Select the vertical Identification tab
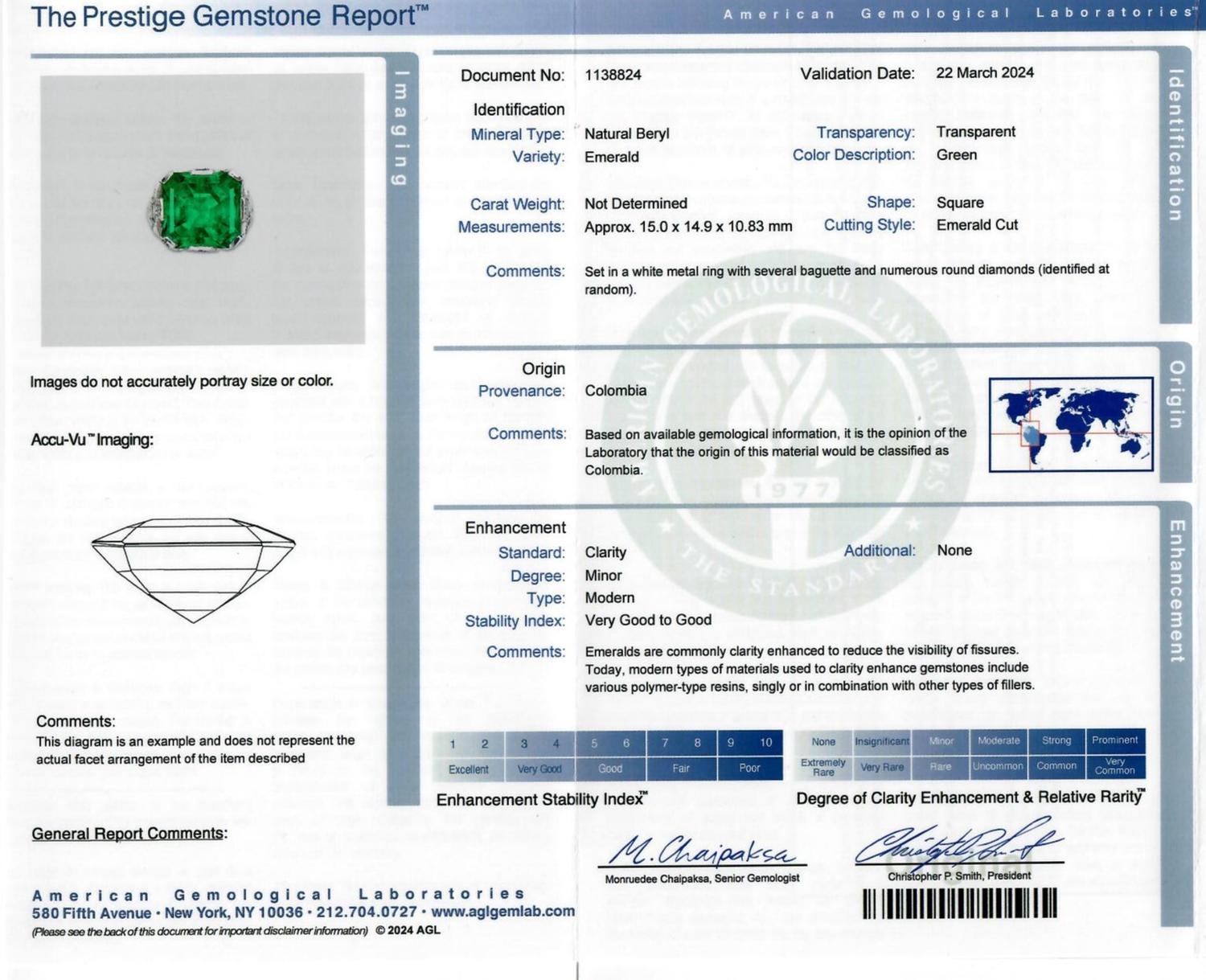Image resolution: width=1206 pixels, height=980 pixels. [x=1175, y=145]
